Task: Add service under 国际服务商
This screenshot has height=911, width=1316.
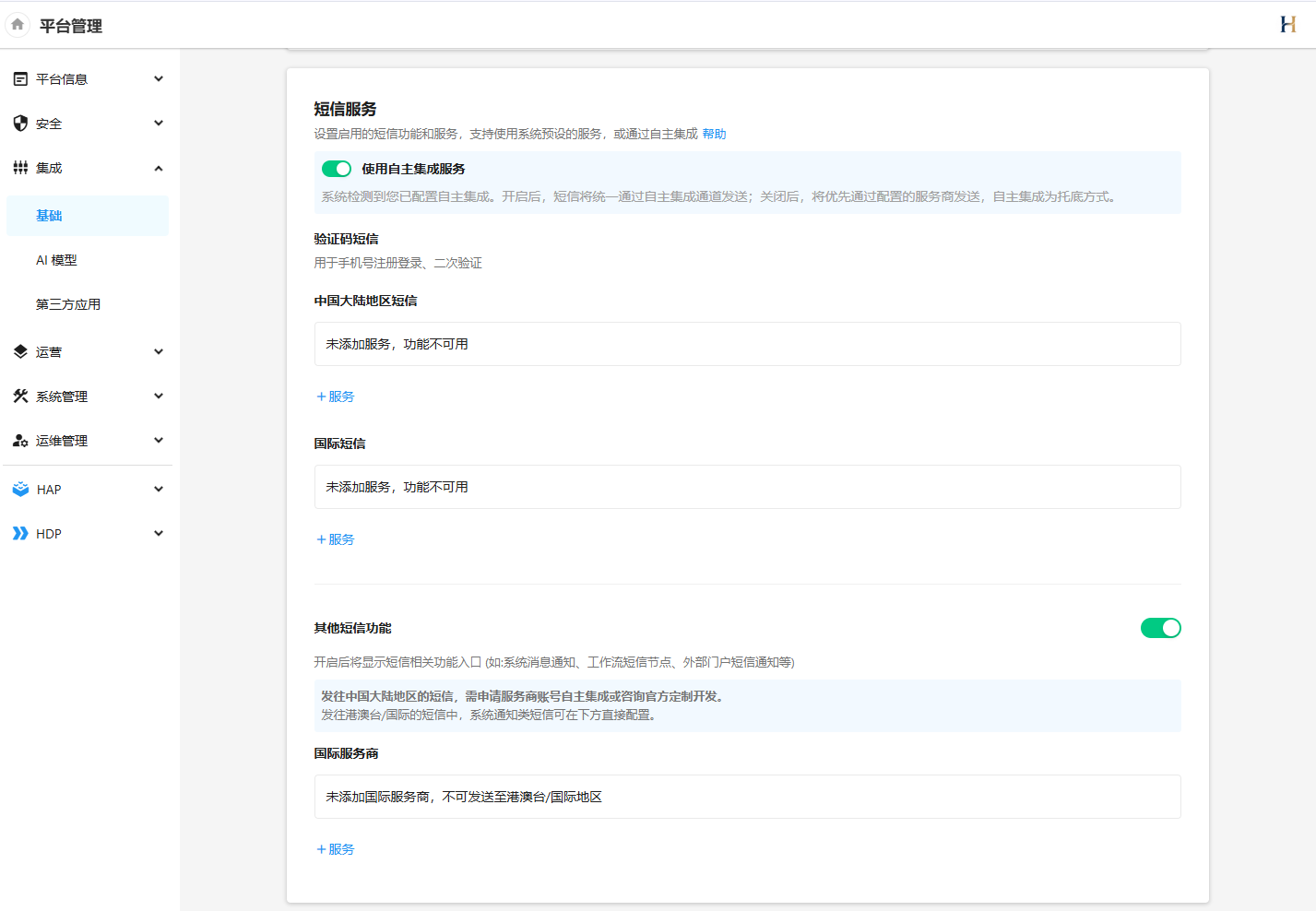Action: 336,849
